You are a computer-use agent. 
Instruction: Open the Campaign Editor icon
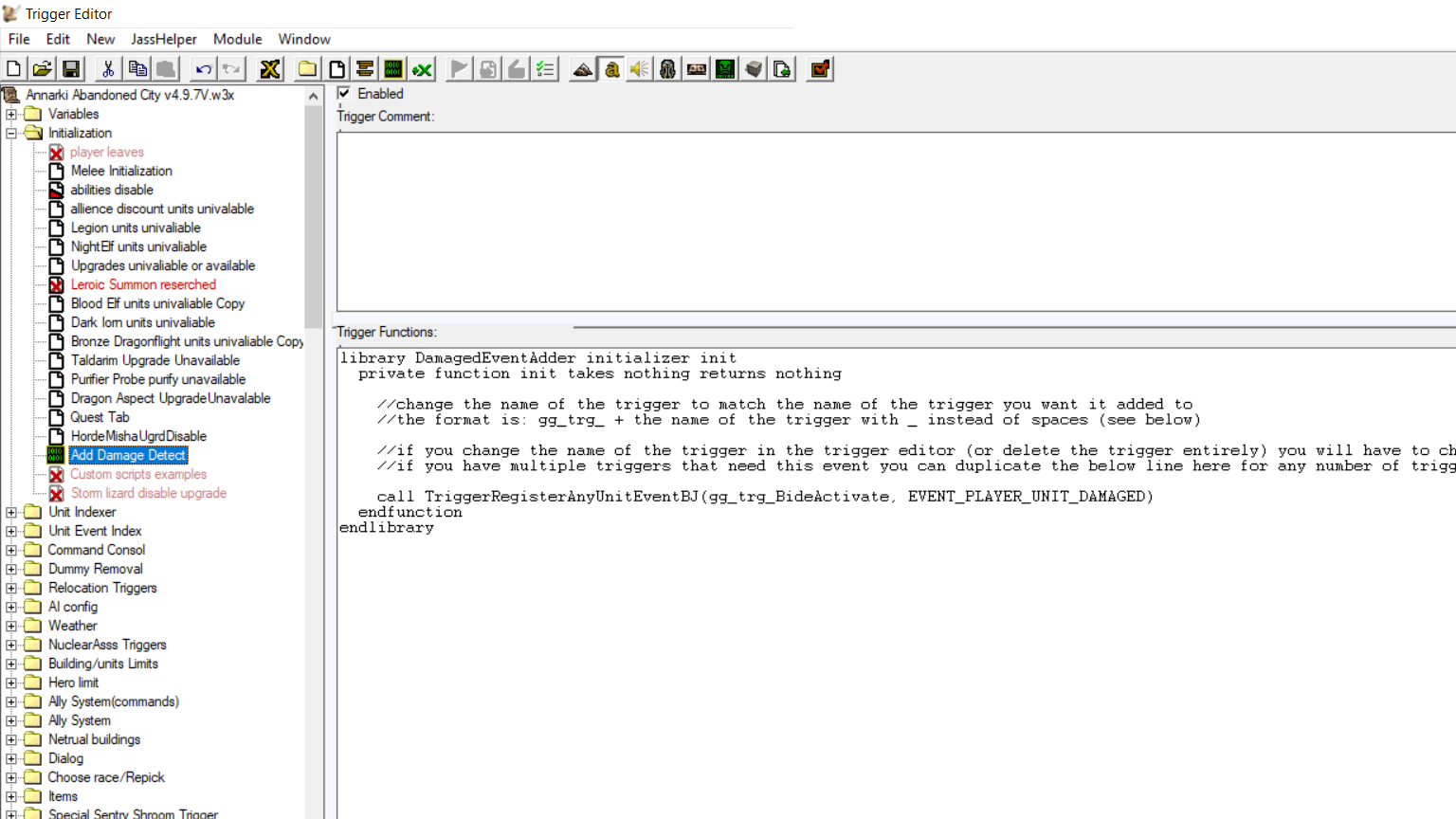pos(697,69)
